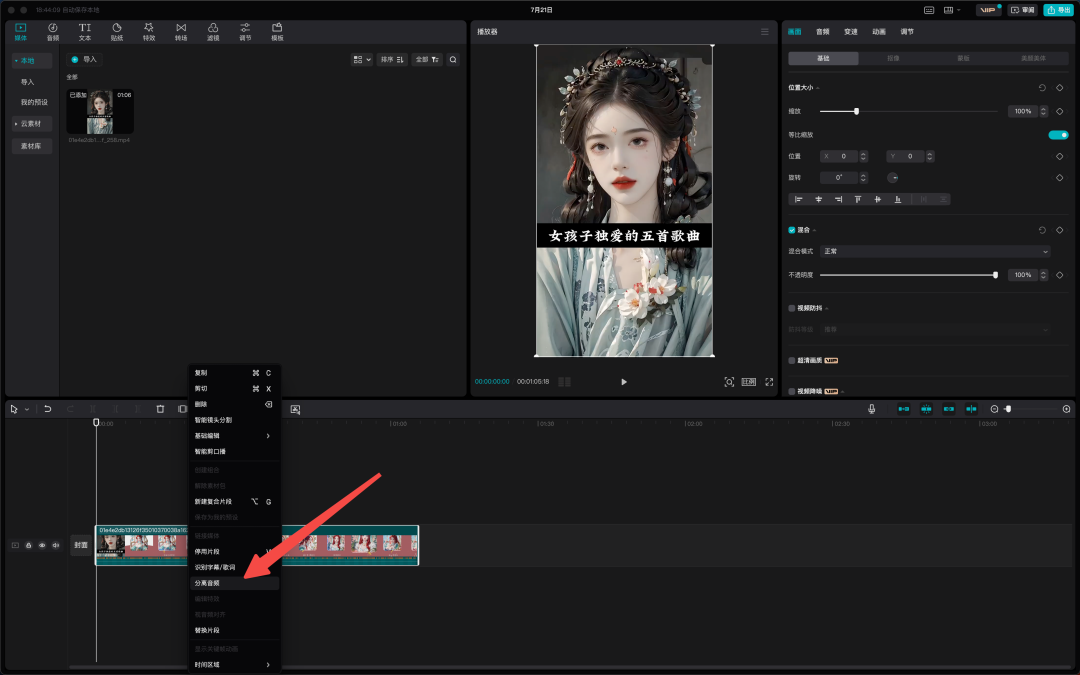Expand the 基础编辑 submenu
This screenshot has width=1080, height=675.
(x=234, y=436)
